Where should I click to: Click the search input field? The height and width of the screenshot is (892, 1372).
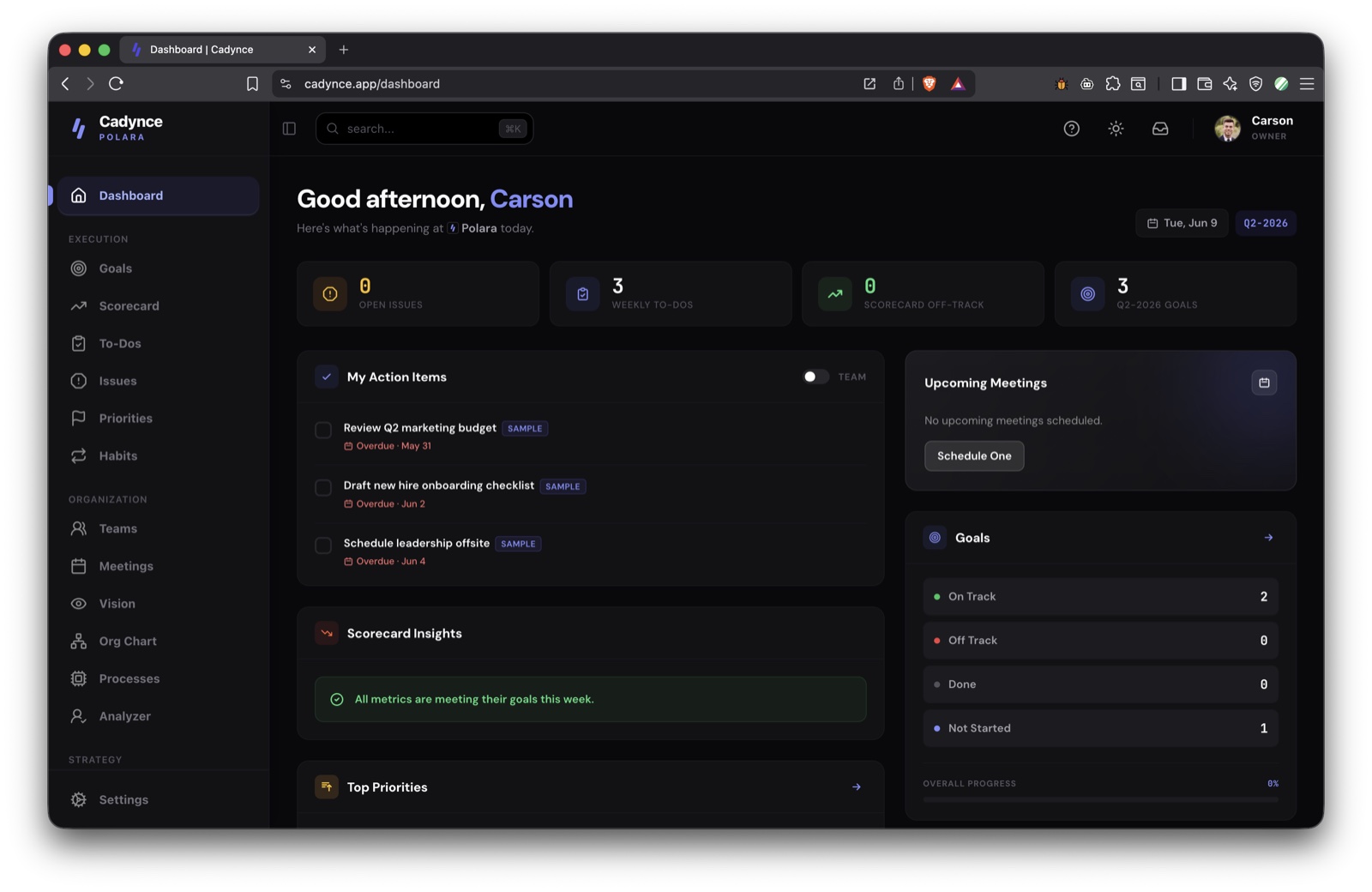tap(424, 129)
